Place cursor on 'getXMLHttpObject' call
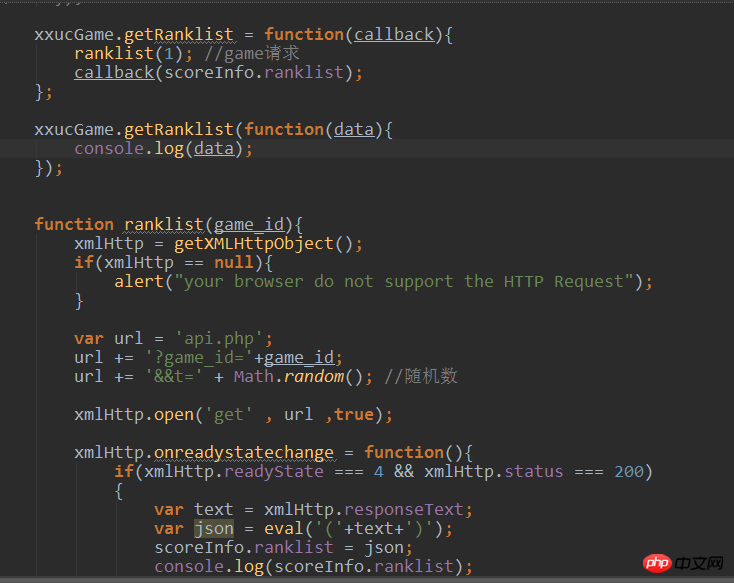 254,244
